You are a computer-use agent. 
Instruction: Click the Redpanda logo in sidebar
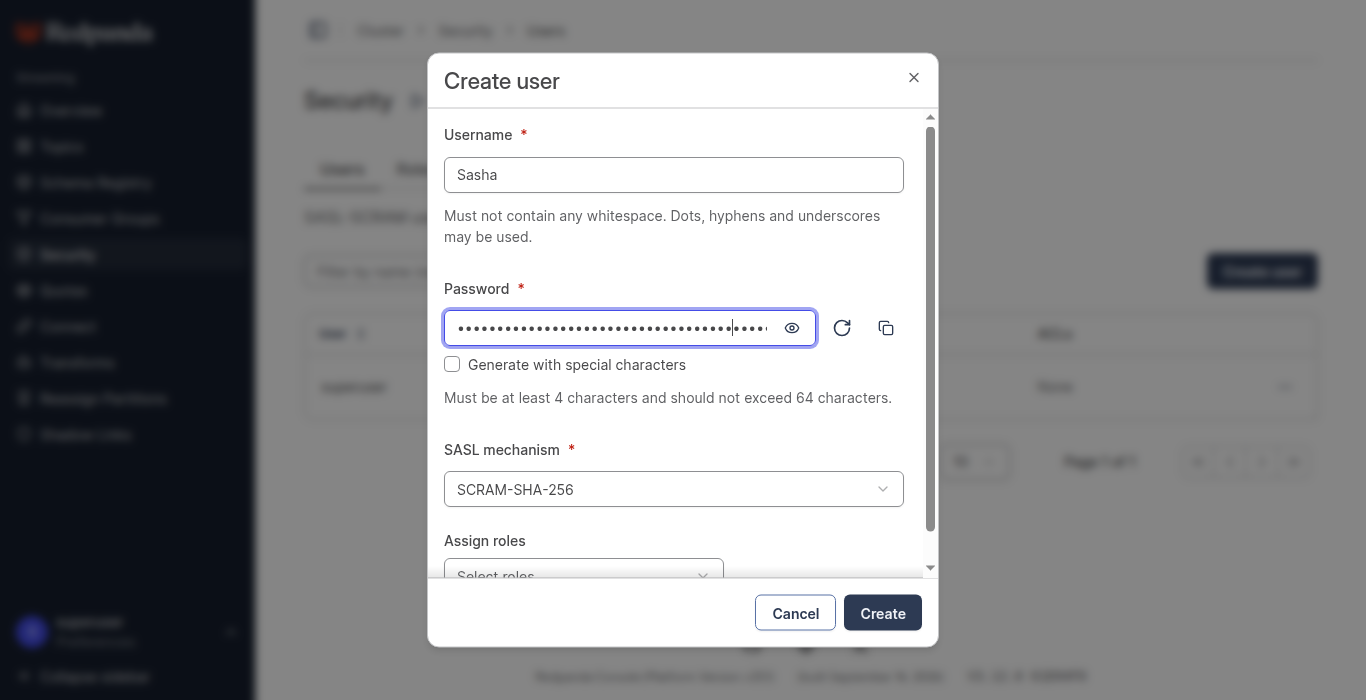tap(85, 33)
